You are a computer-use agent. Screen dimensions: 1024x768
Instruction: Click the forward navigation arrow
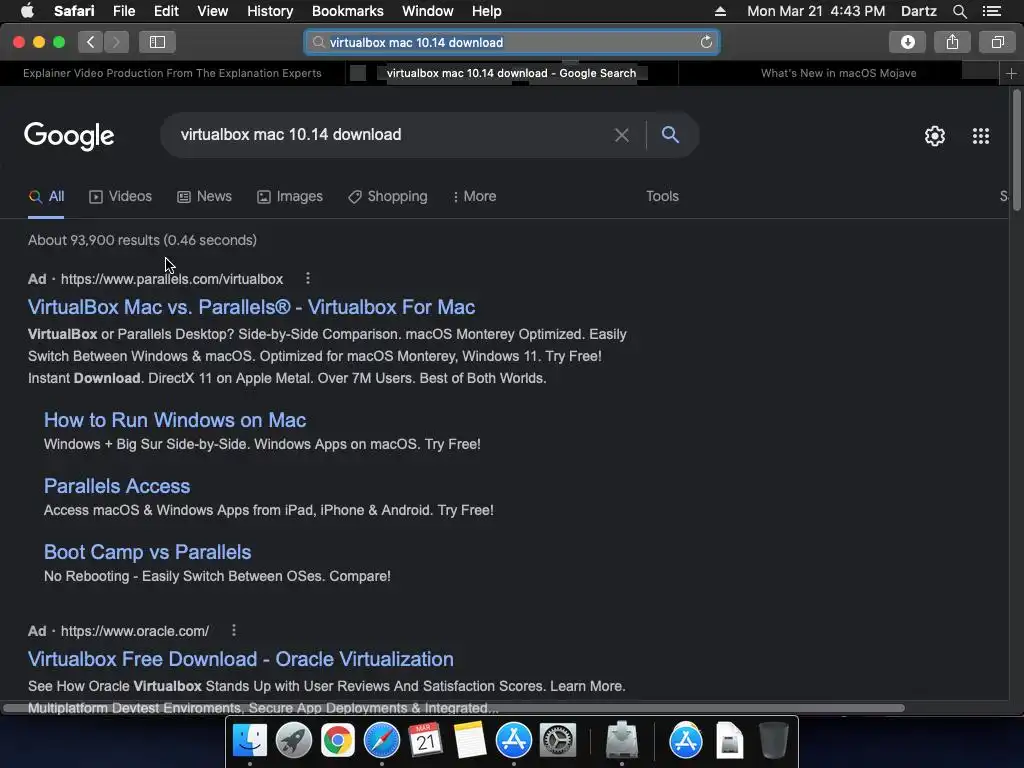(x=116, y=42)
